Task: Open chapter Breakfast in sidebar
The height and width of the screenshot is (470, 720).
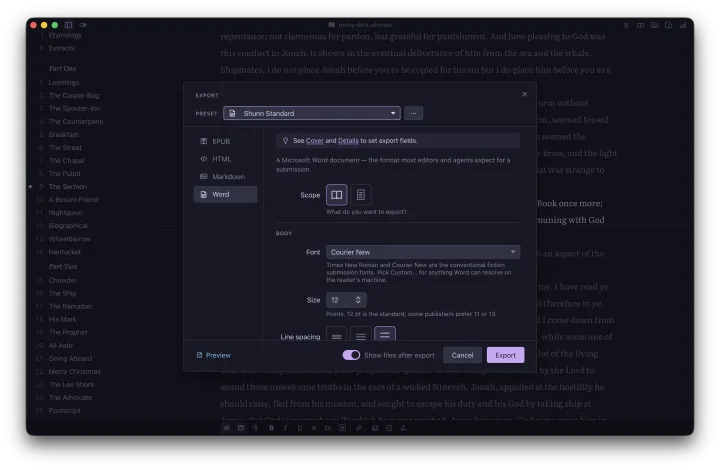Action: click(63, 134)
